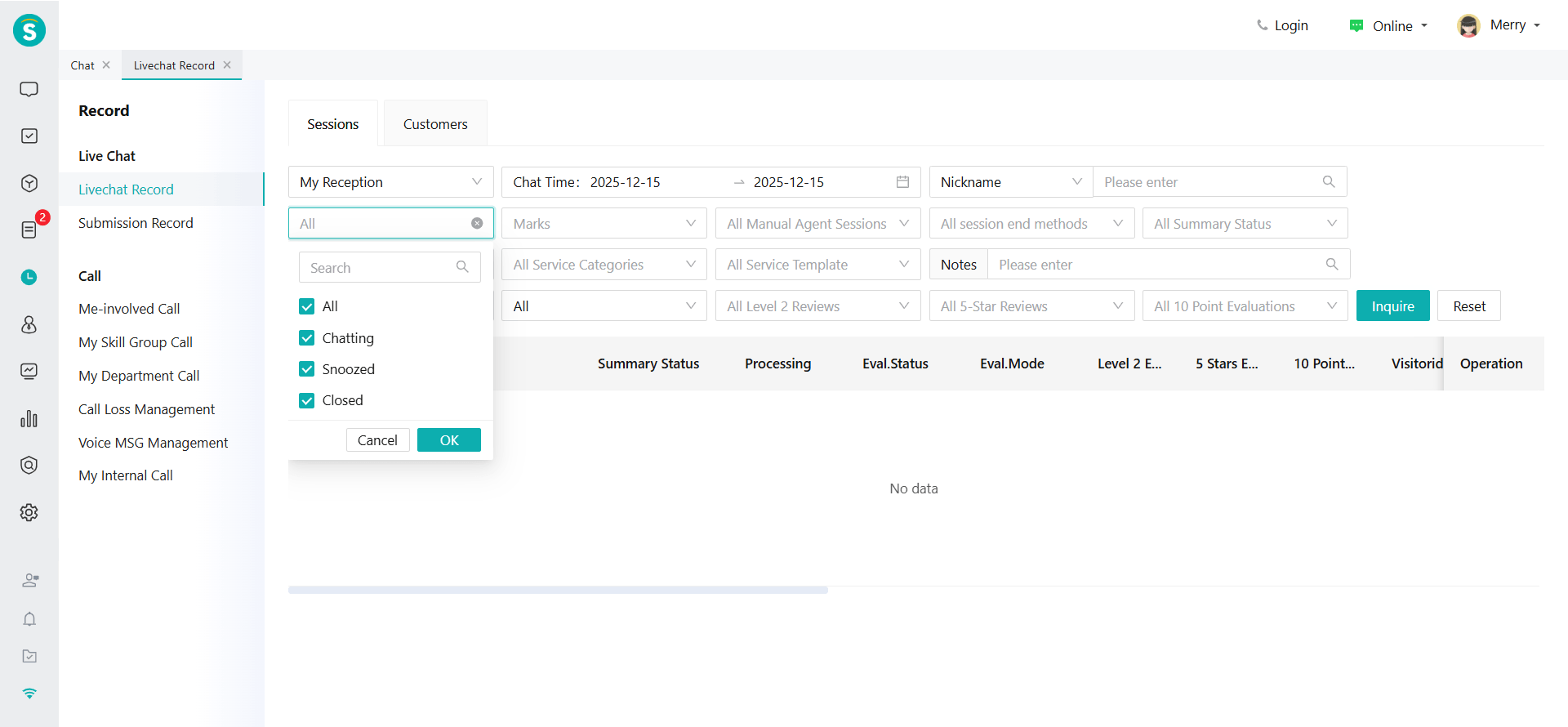
Task: Open the settings gear in sidebar
Action: click(29, 512)
